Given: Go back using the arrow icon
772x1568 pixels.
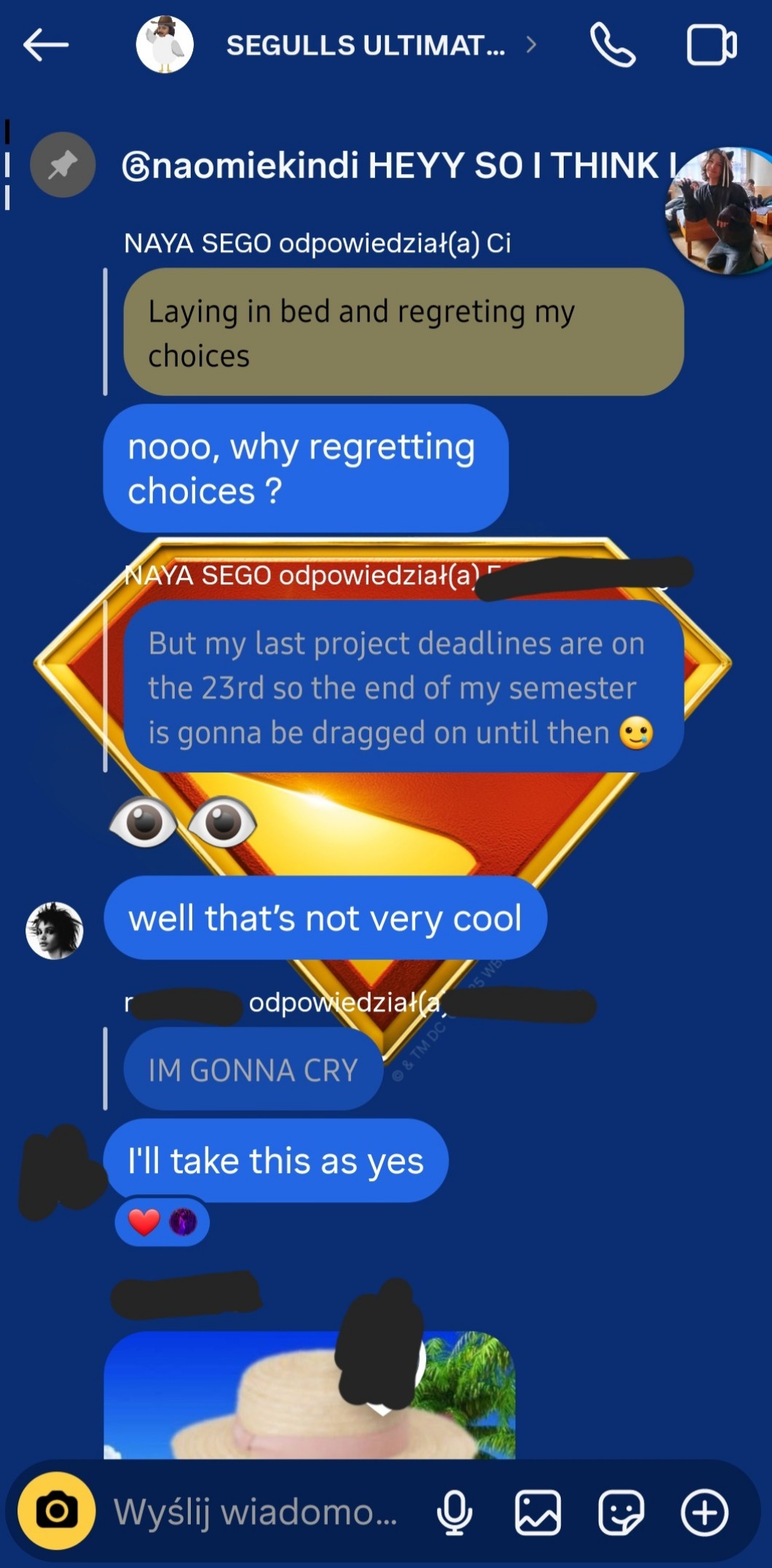Looking at the screenshot, I should click(45, 45).
